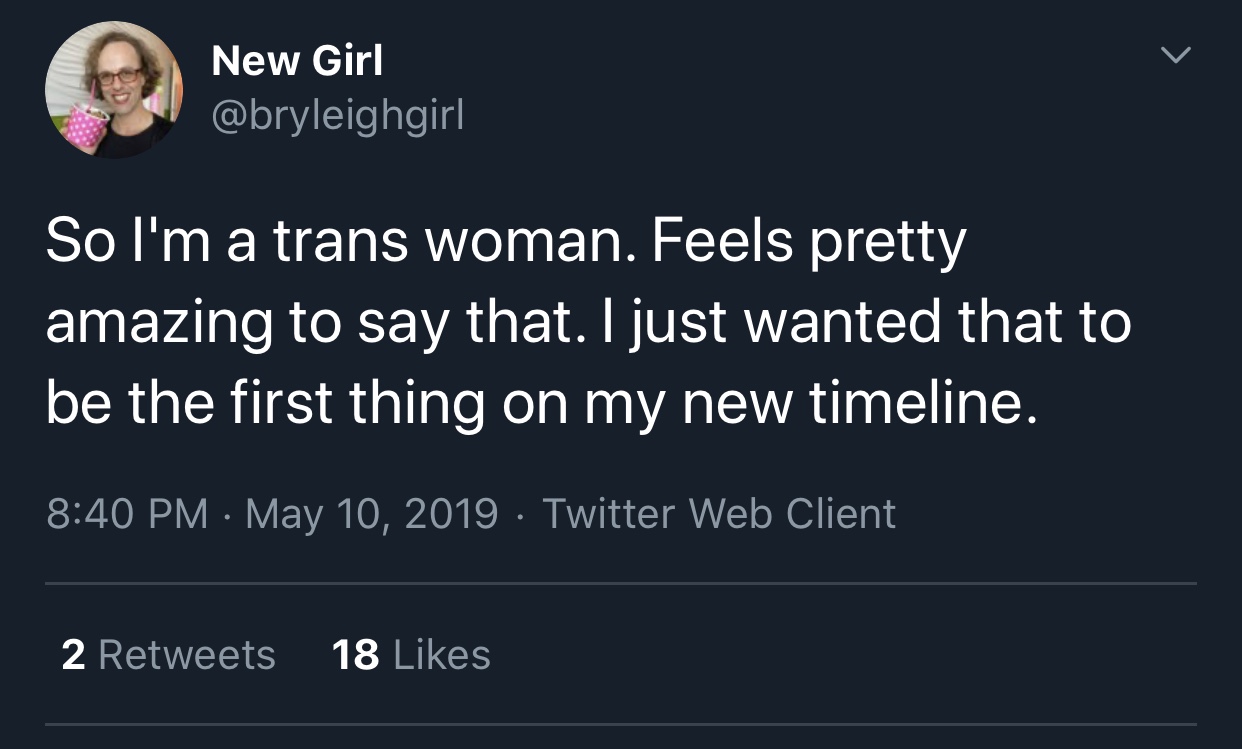Open the round profile avatar photo

(x=114, y=89)
